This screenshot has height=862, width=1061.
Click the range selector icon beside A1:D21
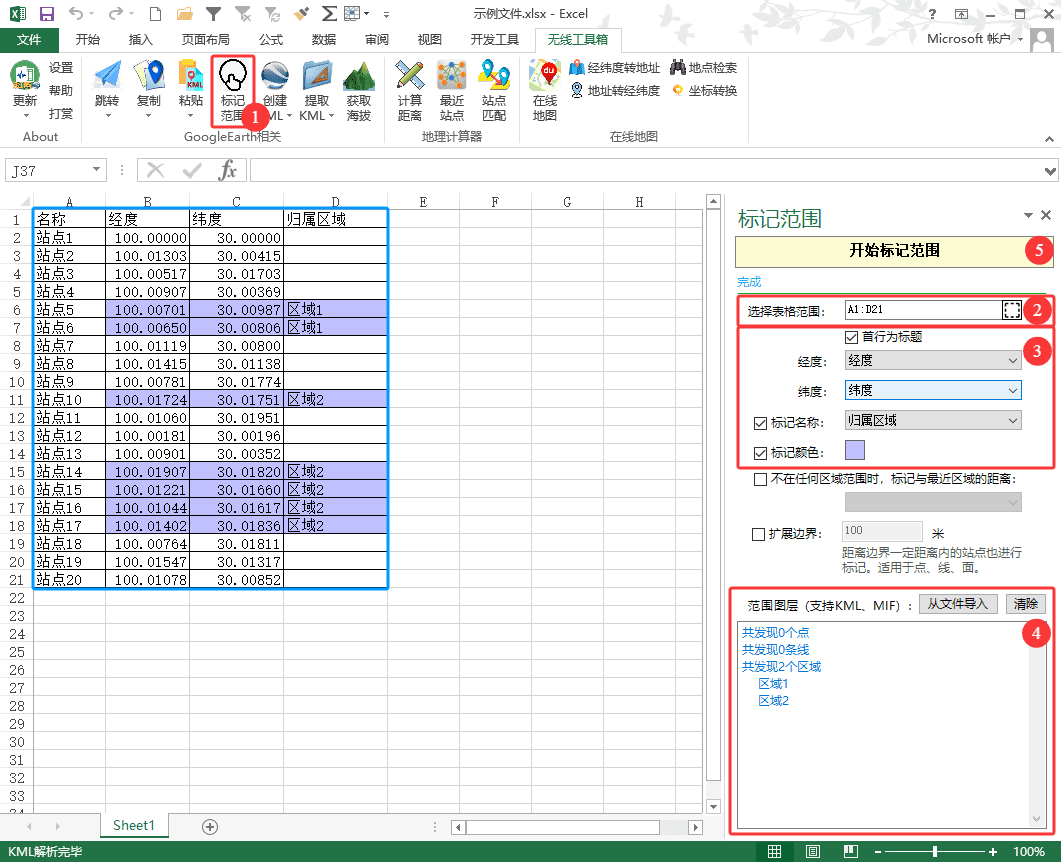[x=1012, y=310]
